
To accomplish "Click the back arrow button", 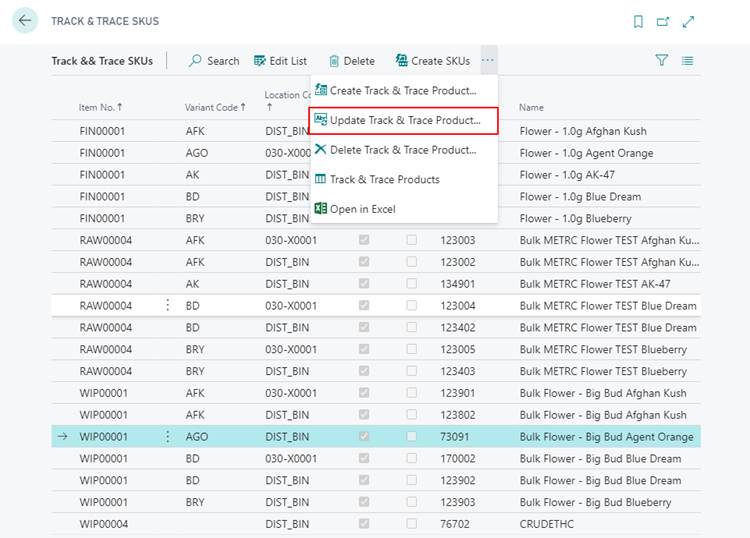I will point(24,21).
